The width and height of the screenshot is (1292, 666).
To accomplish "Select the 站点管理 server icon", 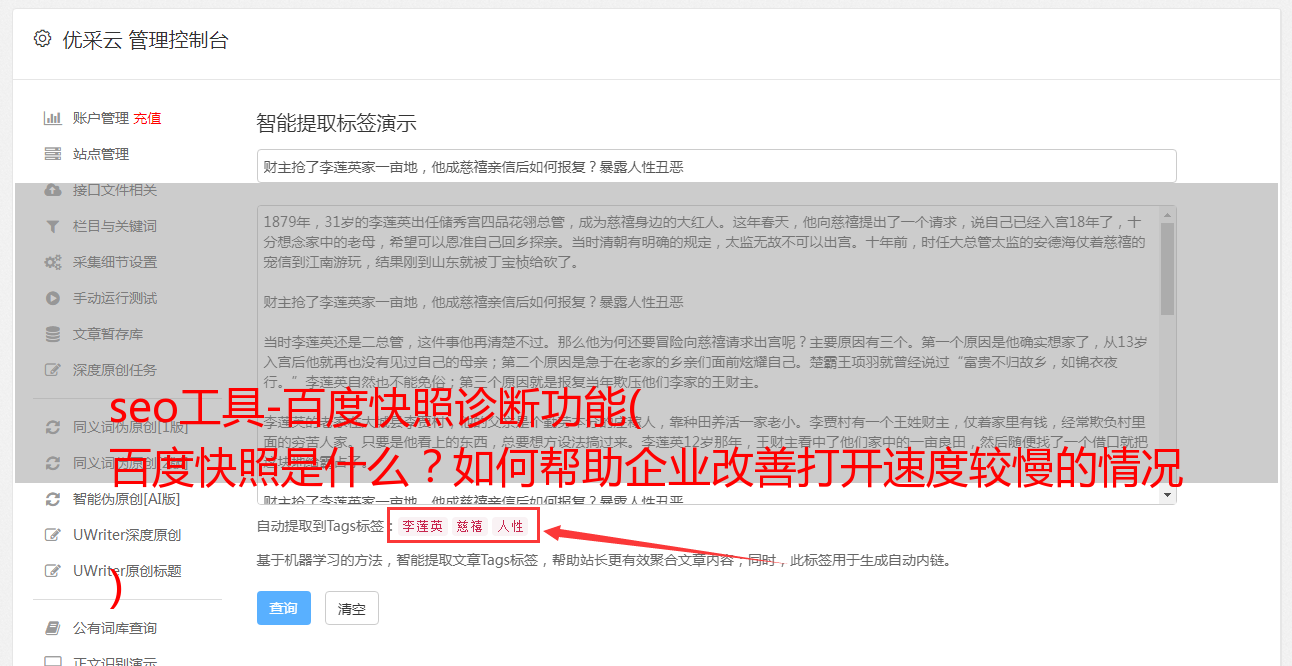I will pyautogui.click(x=53, y=154).
